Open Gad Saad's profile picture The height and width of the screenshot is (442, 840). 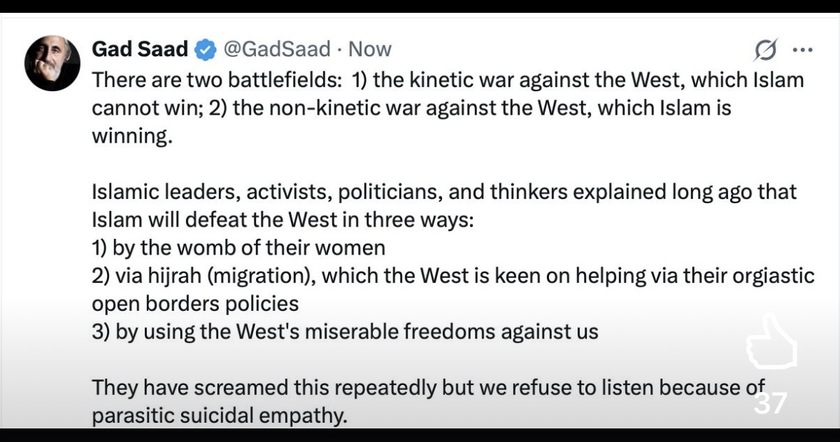(x=52, y=63)
